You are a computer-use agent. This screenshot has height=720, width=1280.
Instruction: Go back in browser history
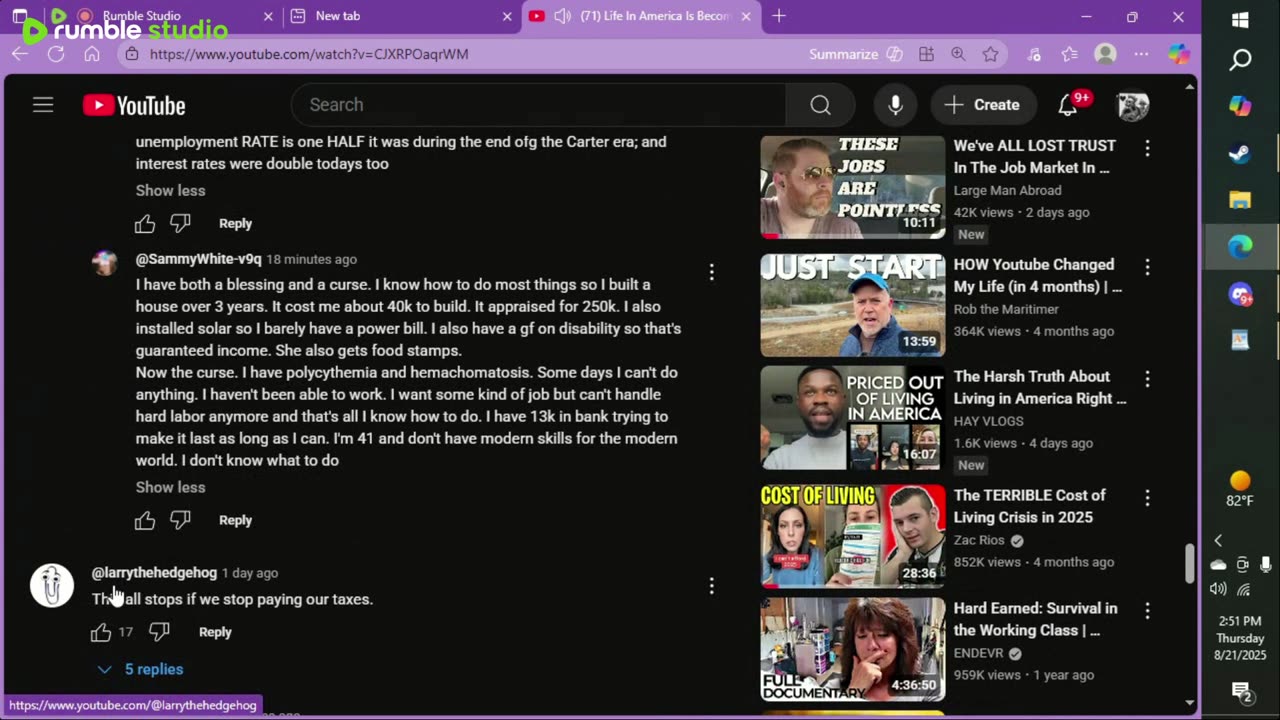(x=20, y=54)
